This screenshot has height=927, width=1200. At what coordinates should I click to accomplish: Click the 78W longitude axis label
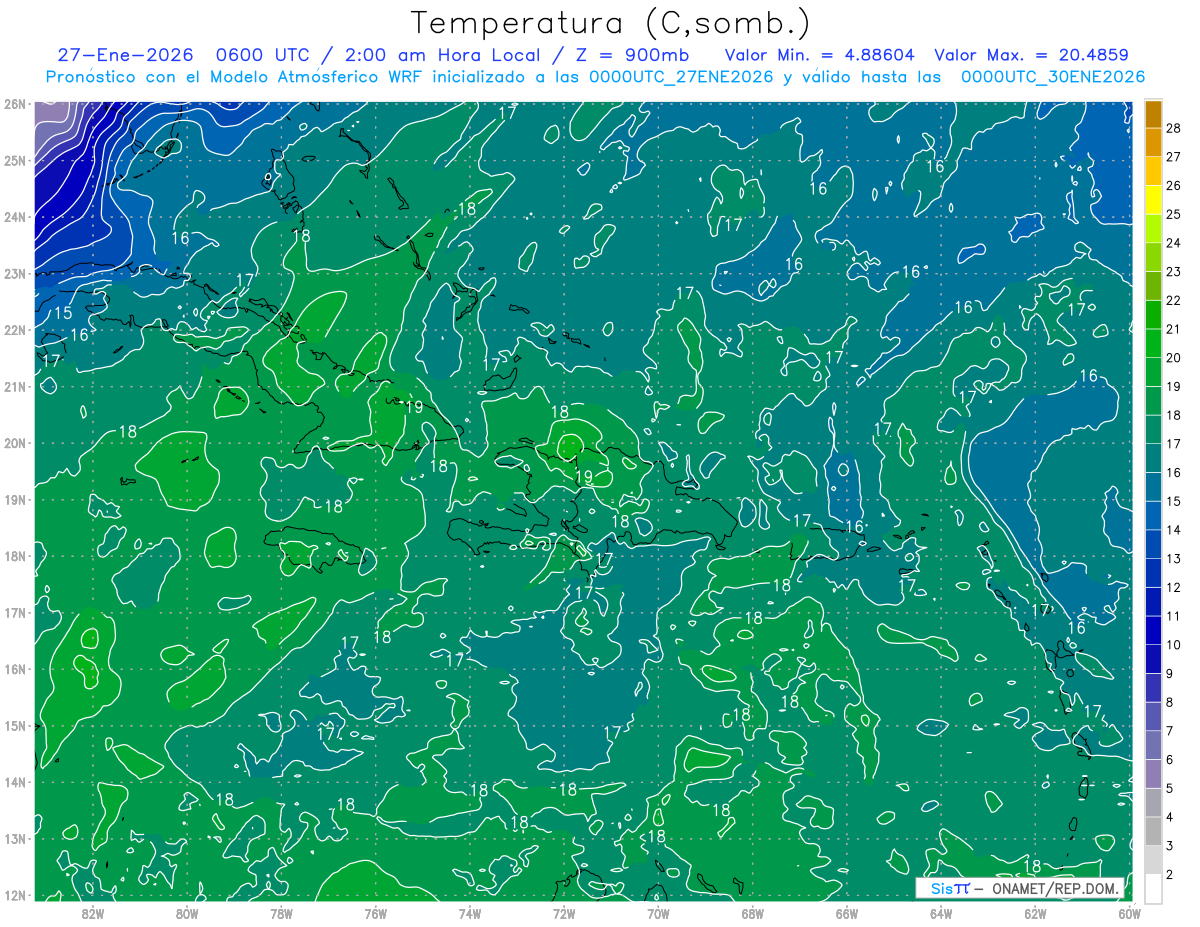(x=281, y=913)
